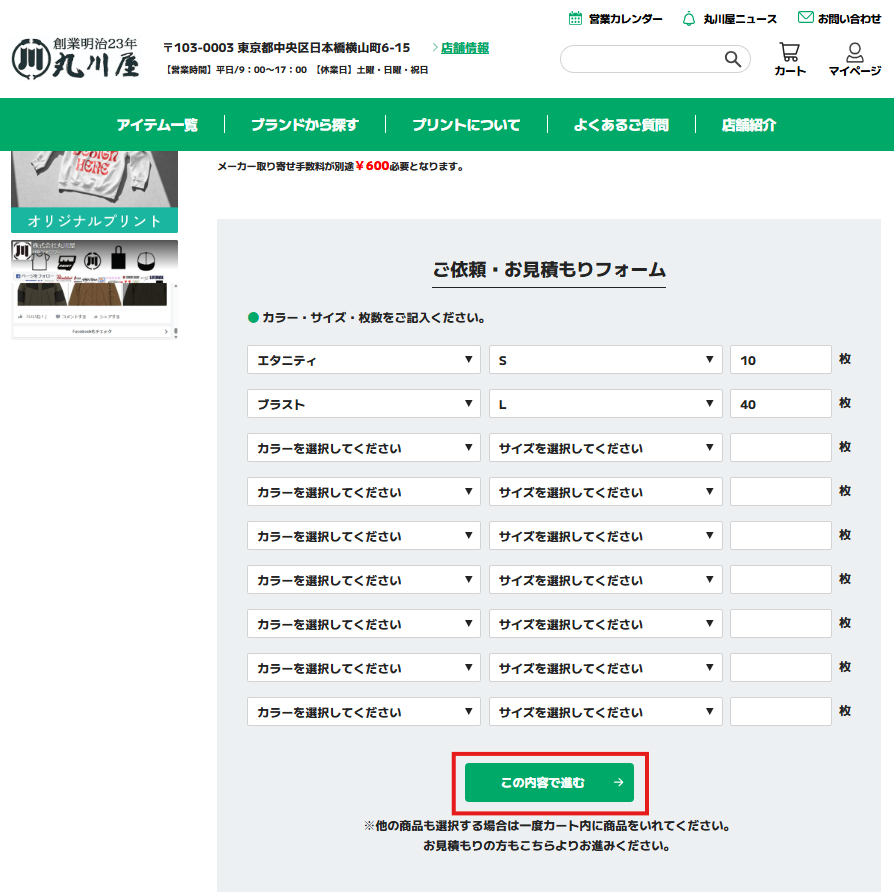This screenshot has height=895, width=894.
Task: Click the search magnifier icon
Action: point(732,59)
